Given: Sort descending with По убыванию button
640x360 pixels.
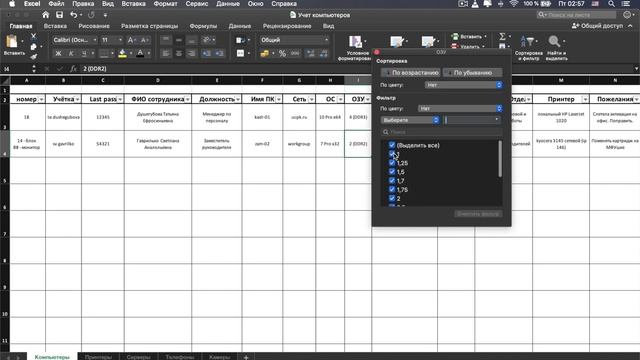Looking at the screenshot, I should [x=473, y=73].
